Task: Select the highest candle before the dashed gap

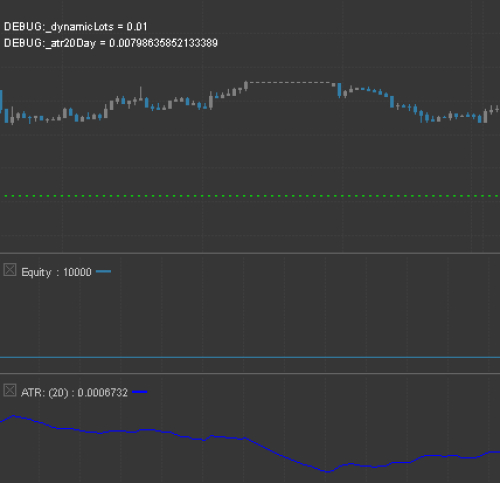Action: (246, 86)
